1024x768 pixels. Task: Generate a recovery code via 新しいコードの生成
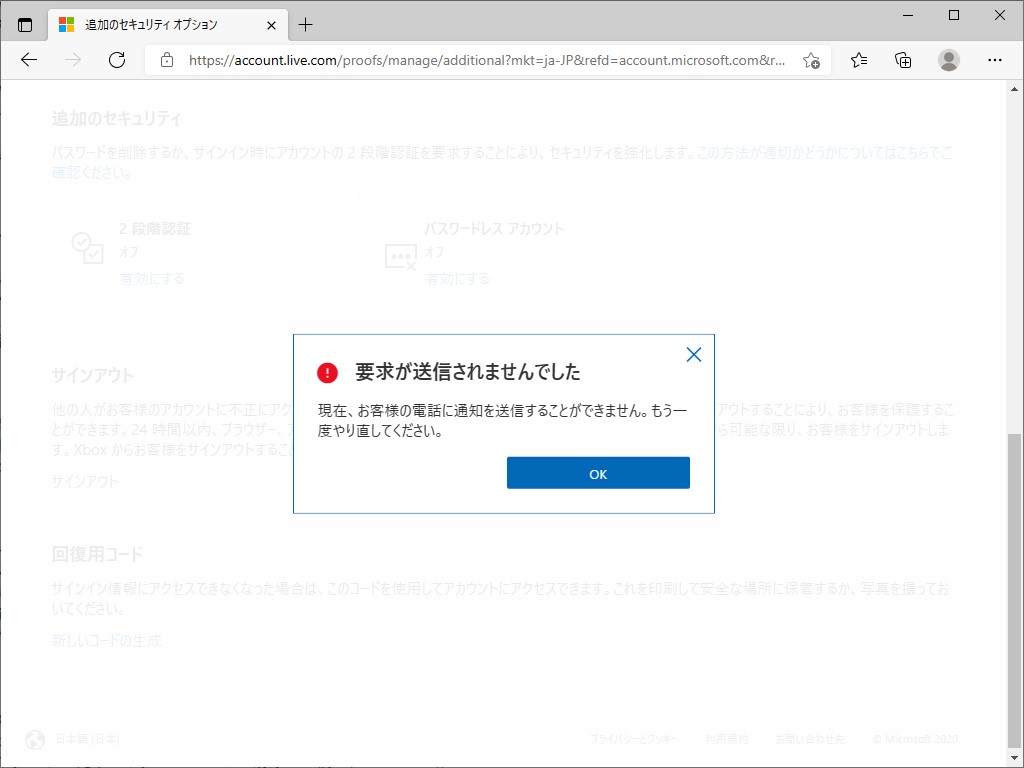[104, 638]
